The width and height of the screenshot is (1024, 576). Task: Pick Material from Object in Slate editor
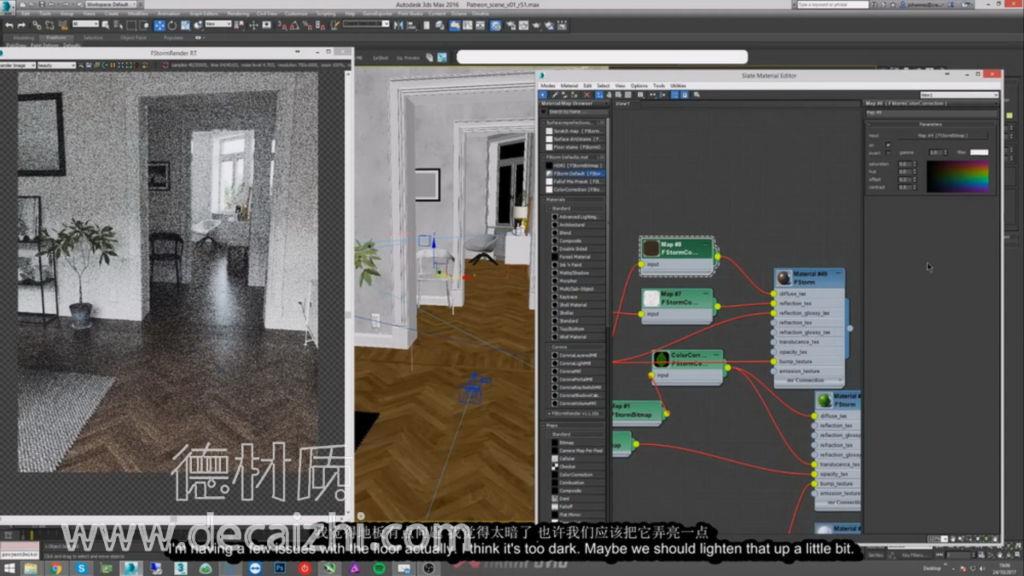tap(555, 95)
